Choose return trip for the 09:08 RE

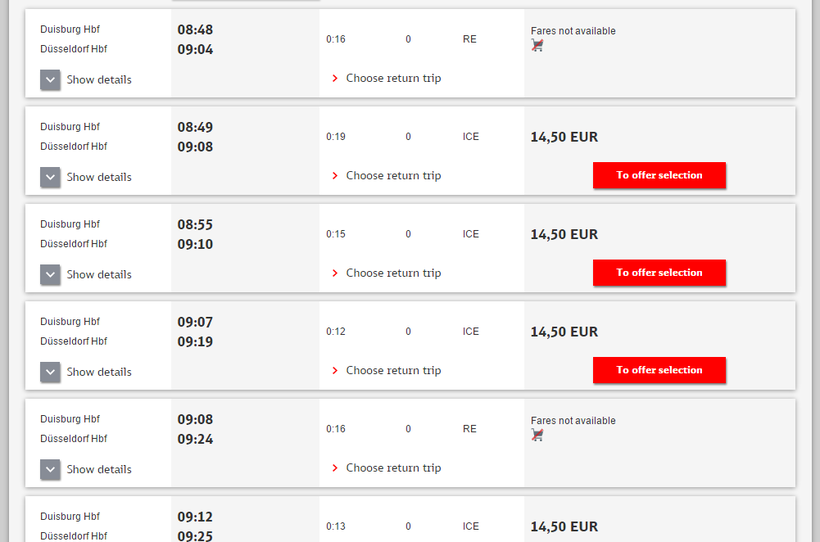[393, 468]
